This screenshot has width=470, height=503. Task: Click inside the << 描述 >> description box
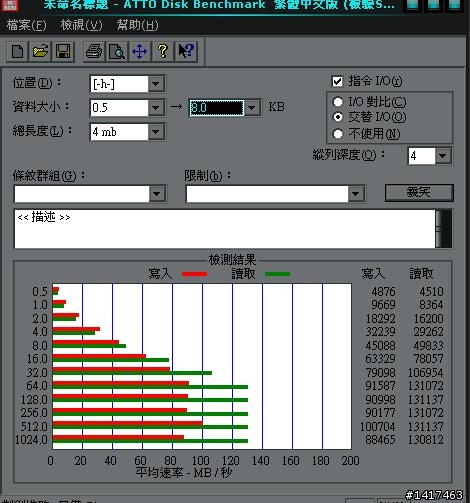tap(225, 229)
